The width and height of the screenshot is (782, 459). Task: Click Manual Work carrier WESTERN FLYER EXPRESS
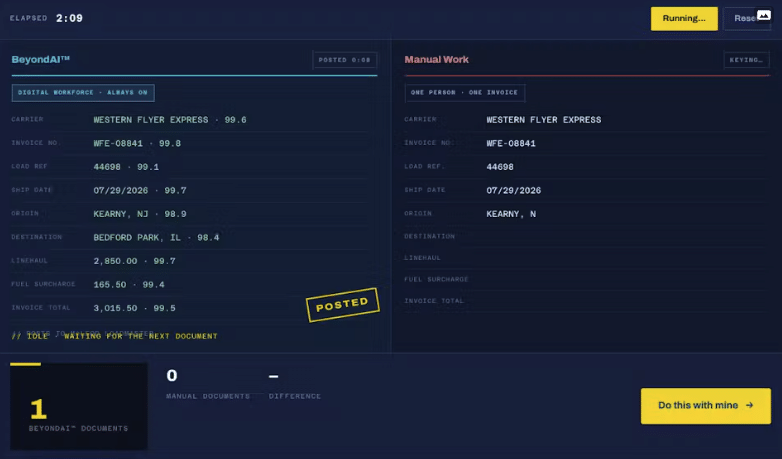(544, 120)
